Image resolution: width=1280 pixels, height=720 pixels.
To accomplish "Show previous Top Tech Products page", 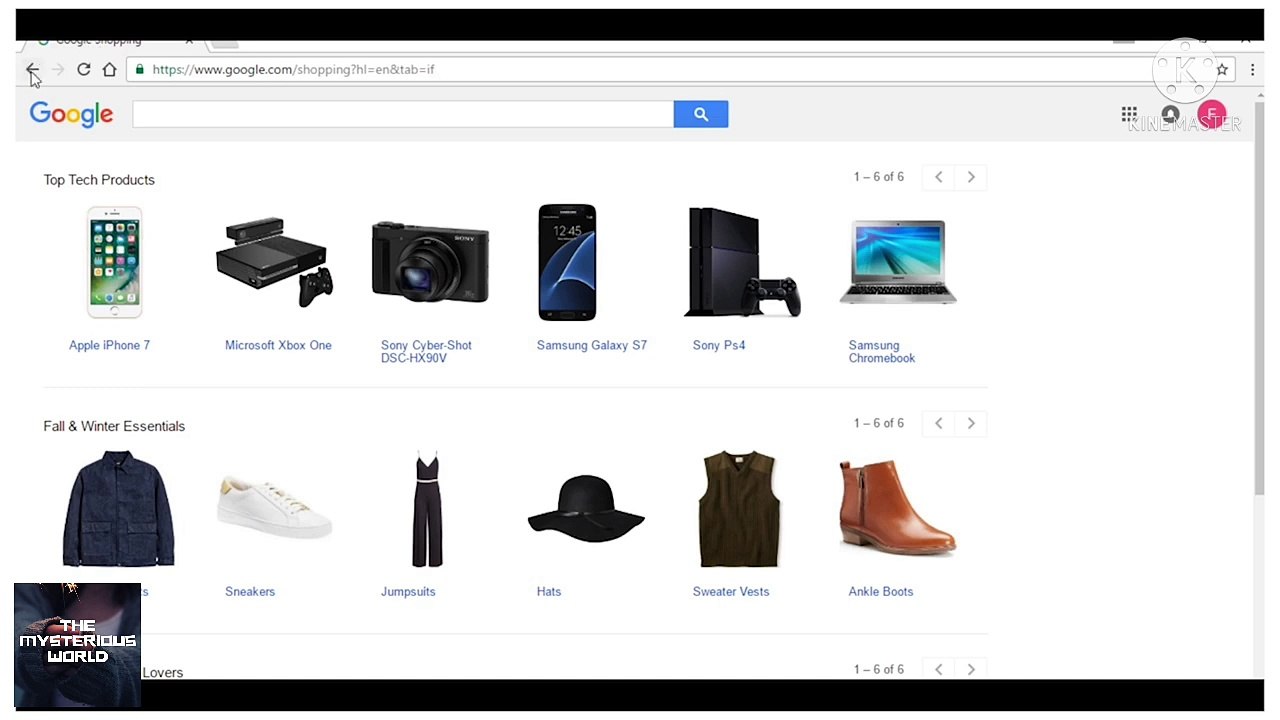I will tap(939, 177).
